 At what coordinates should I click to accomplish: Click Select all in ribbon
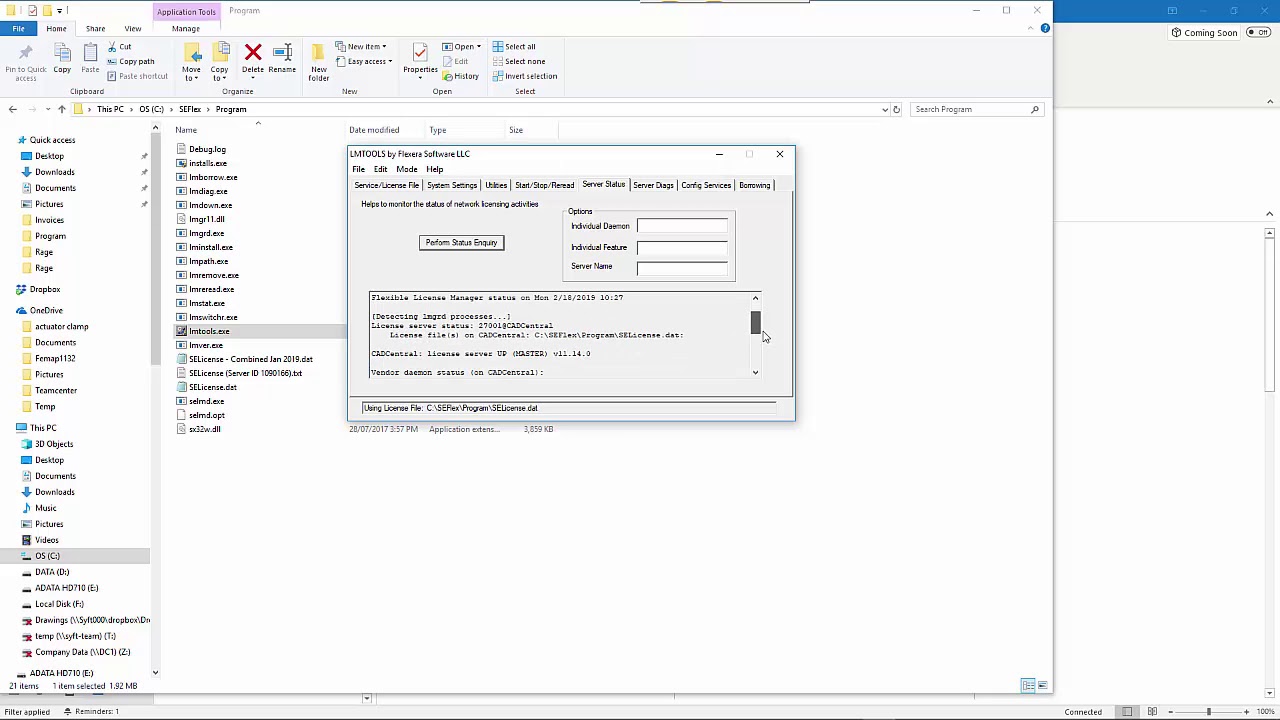tap(513, 47)
